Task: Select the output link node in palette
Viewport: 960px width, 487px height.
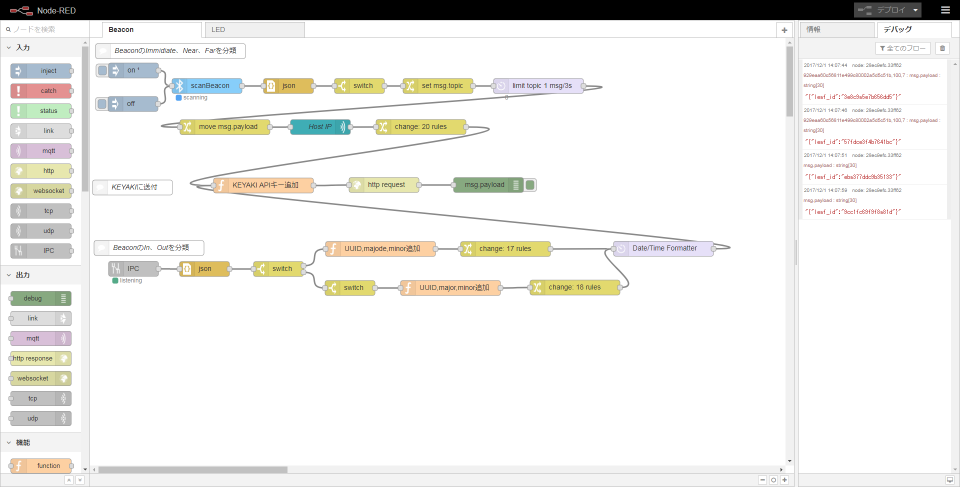Action: click(x=41, y=319)
